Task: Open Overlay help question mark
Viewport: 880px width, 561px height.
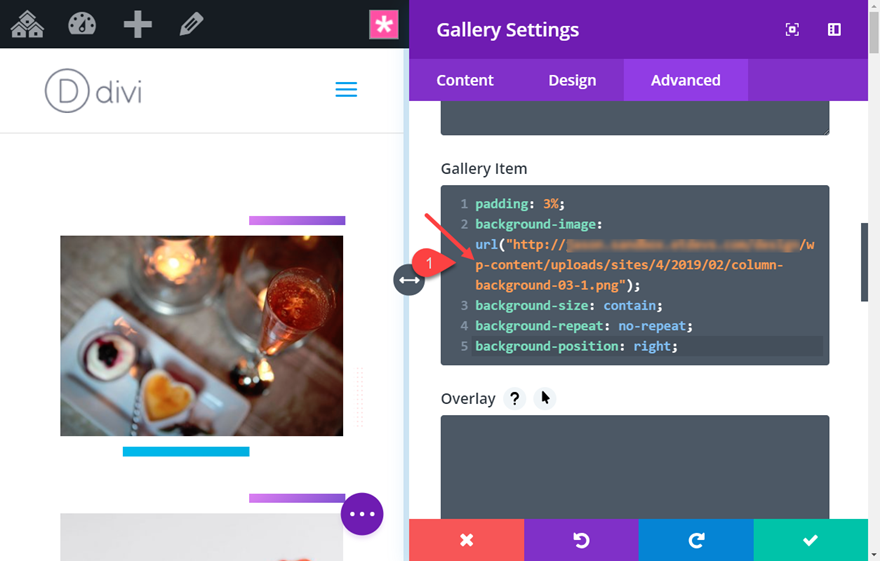Action: [x=515, y=399]
